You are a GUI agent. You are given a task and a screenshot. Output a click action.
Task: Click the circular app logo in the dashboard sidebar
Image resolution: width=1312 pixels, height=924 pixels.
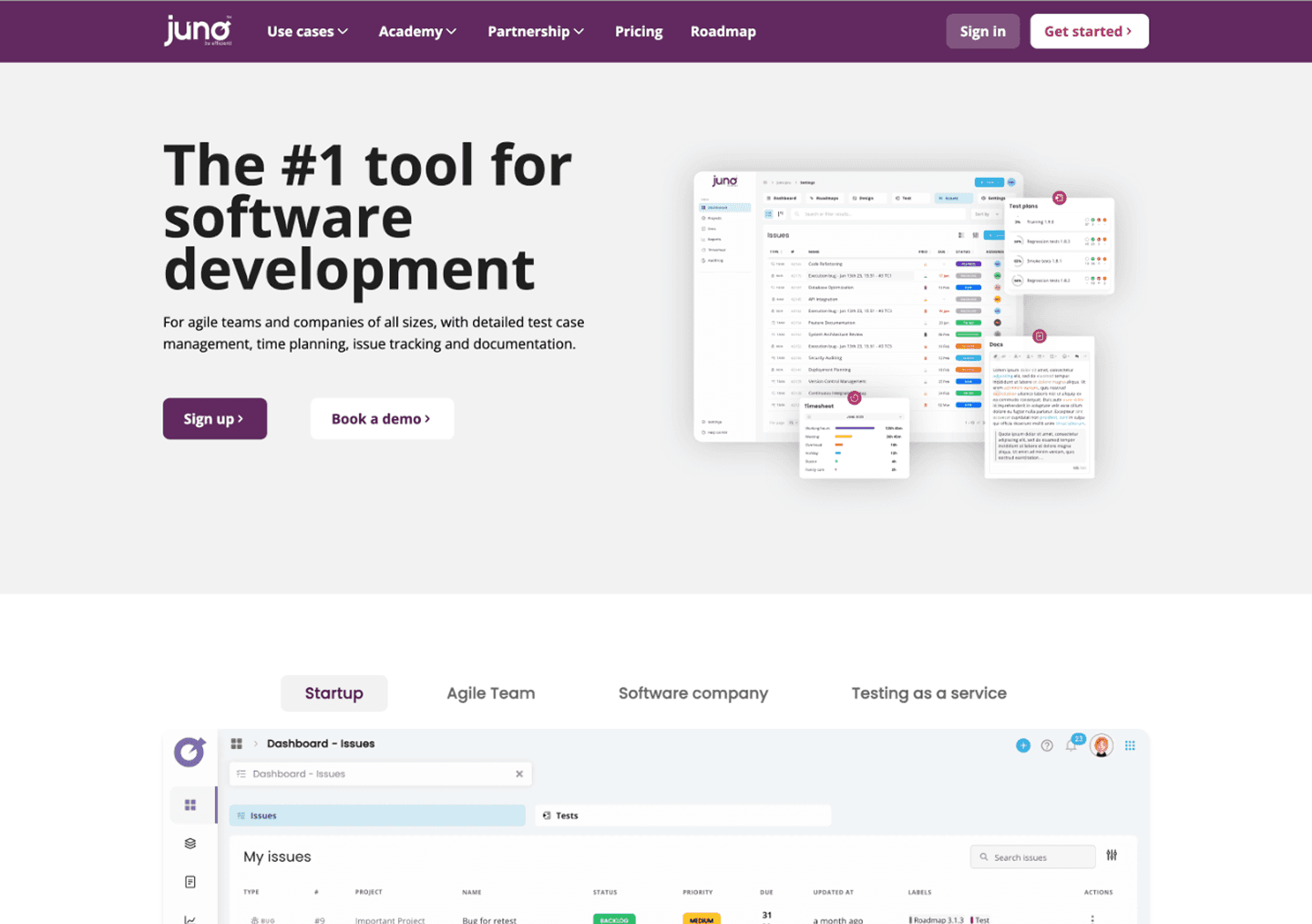(x=190, y=752)
